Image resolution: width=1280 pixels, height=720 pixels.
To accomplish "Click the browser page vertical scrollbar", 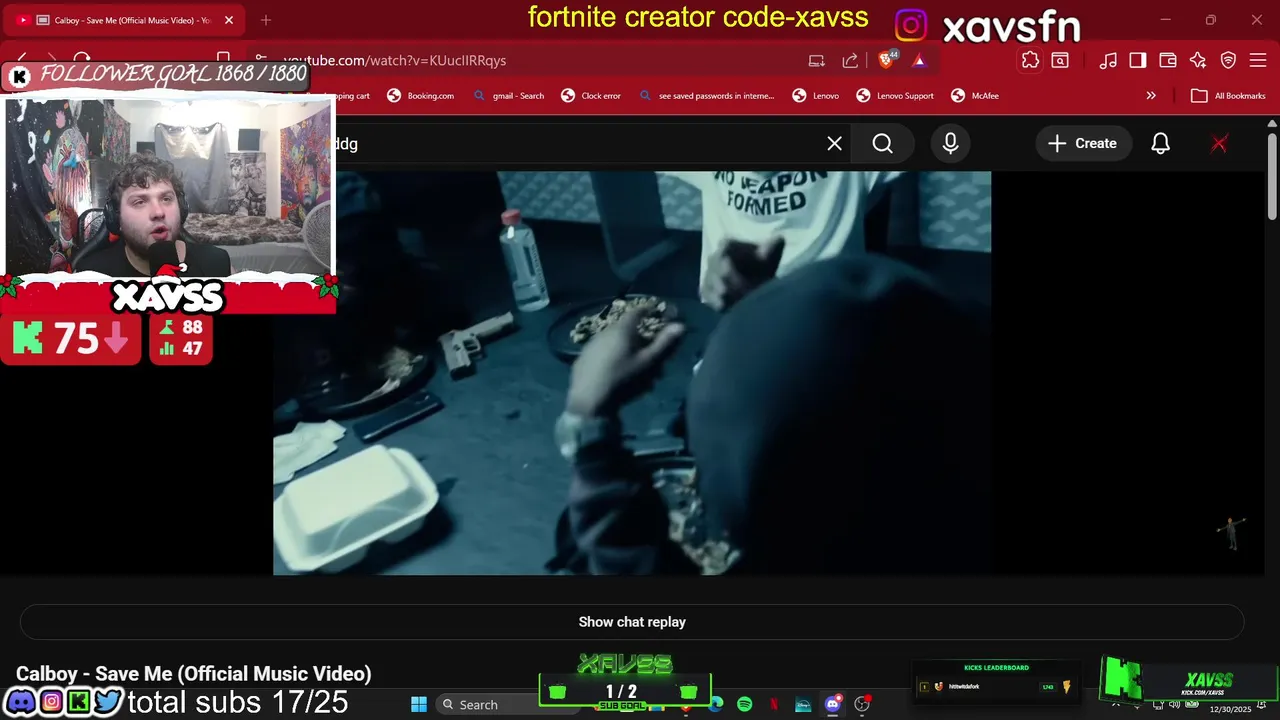I will click(x=1272, y=175).
